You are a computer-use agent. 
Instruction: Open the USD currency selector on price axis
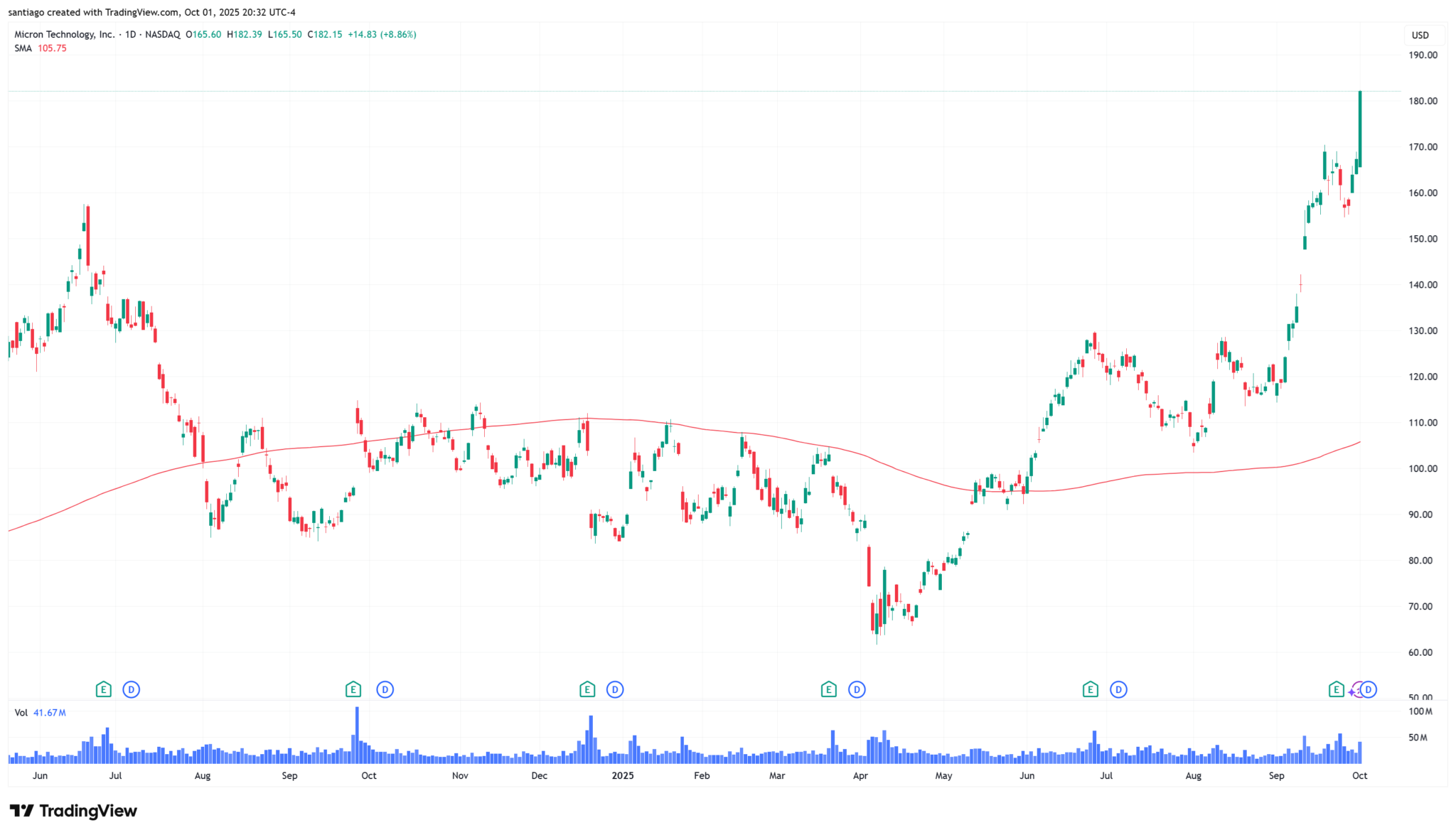tap(1420, 35)
